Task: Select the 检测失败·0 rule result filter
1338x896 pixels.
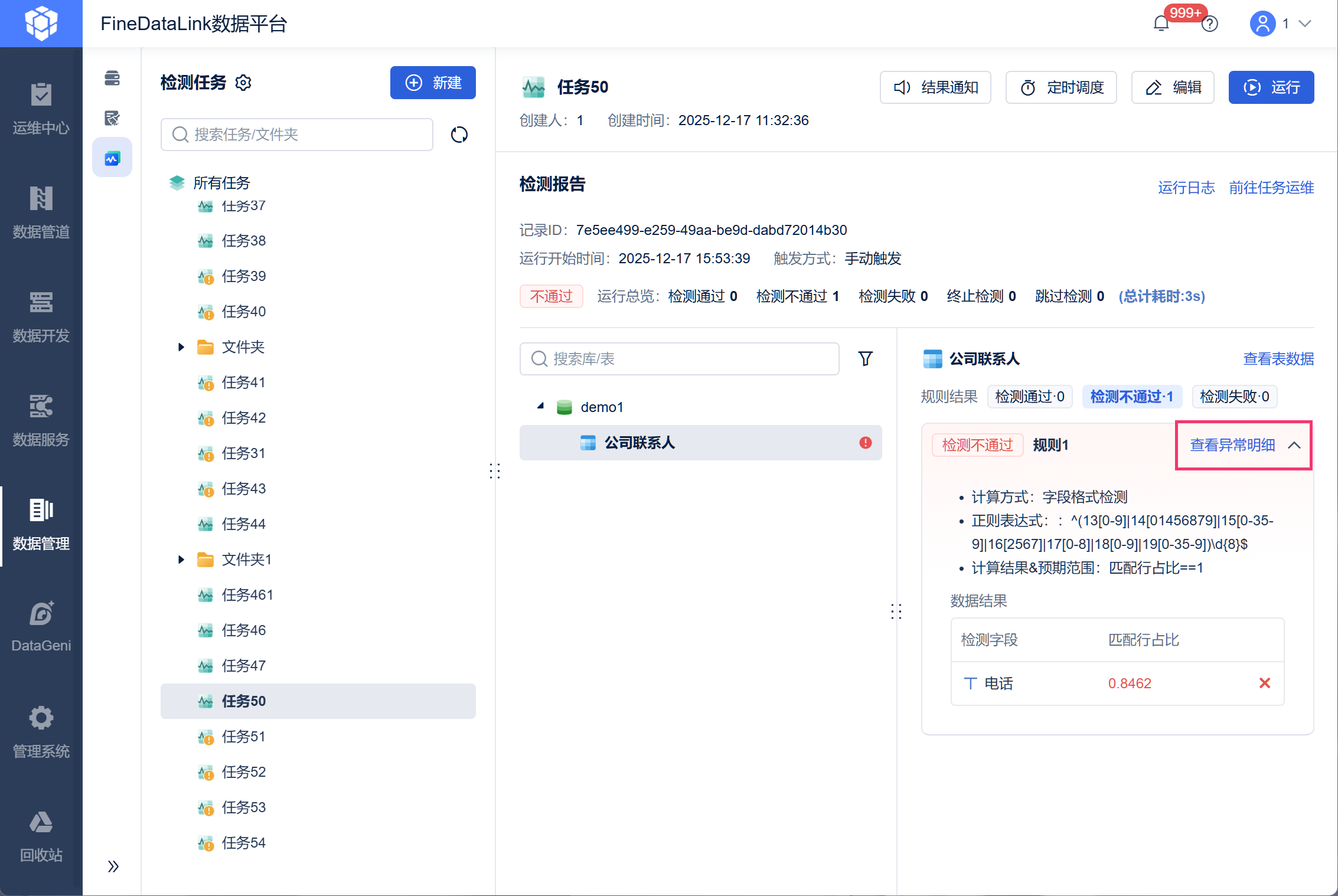Action: pos(1235,397)
